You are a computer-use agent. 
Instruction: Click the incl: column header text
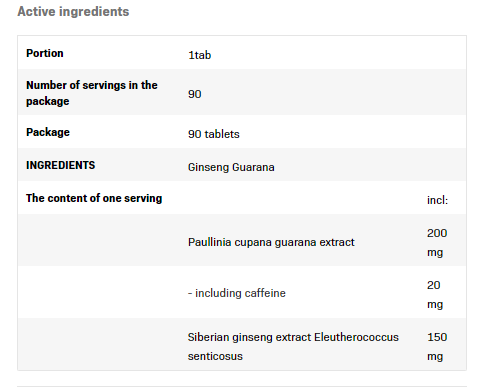(437, 200)
